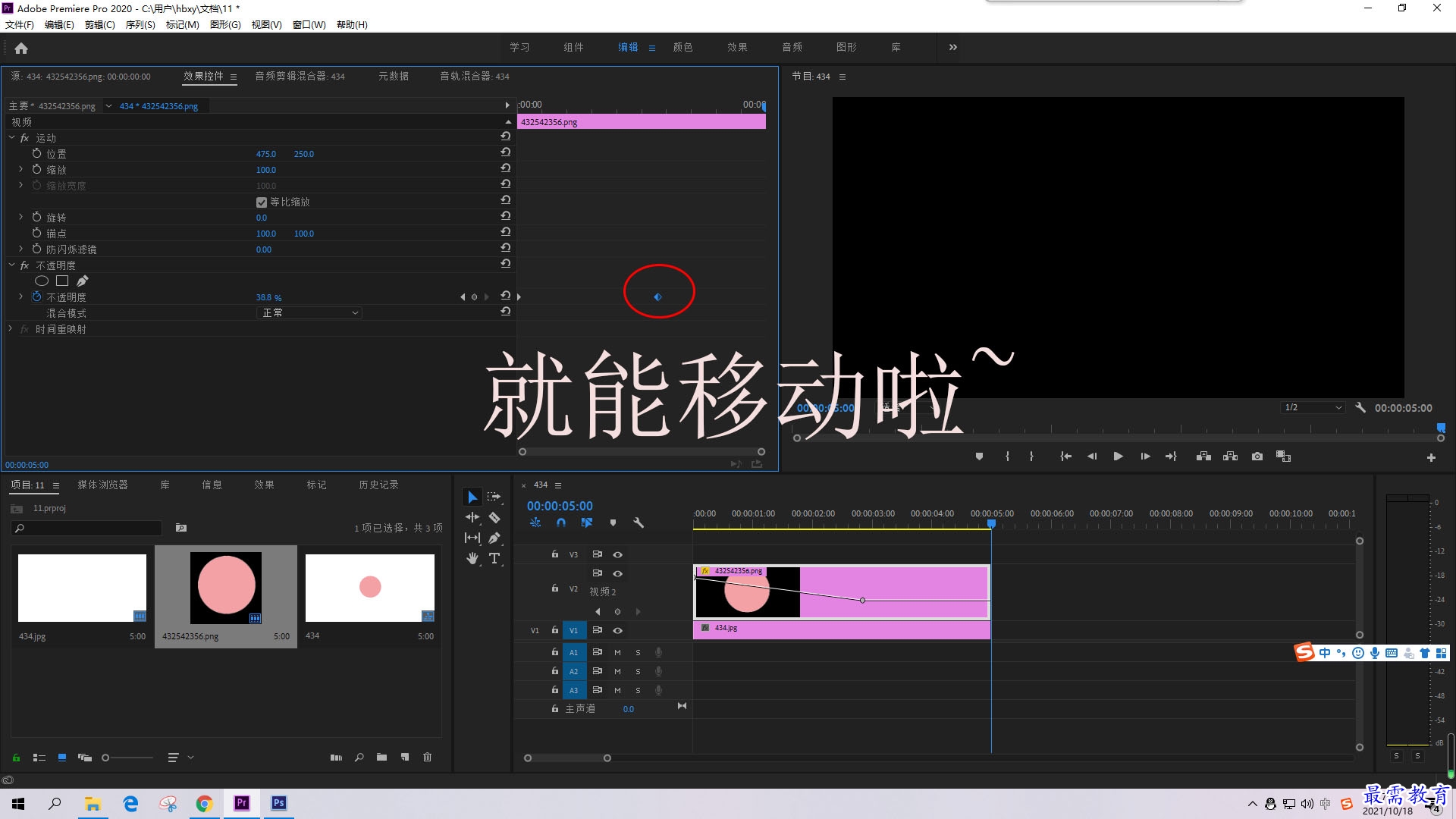
Task: Expand the Rotation property
Action: click(20, 217)
